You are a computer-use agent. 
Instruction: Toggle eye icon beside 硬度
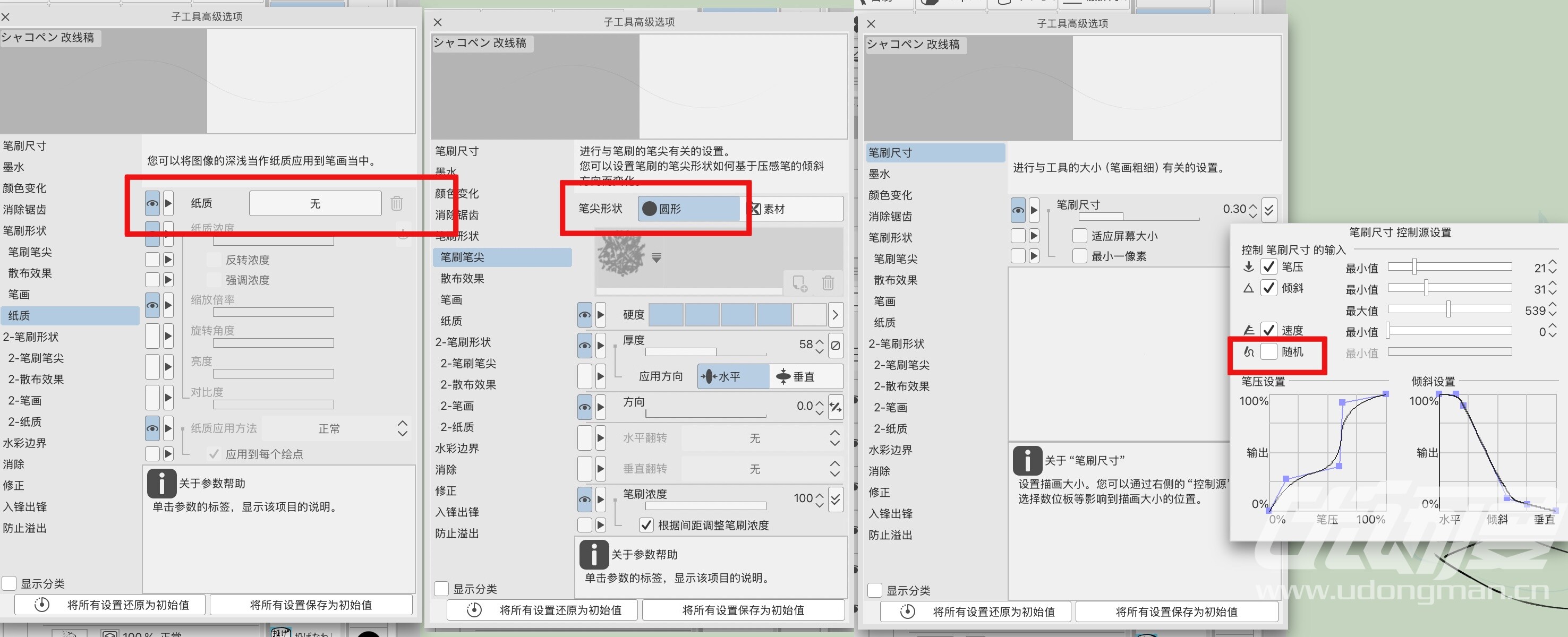584,315
